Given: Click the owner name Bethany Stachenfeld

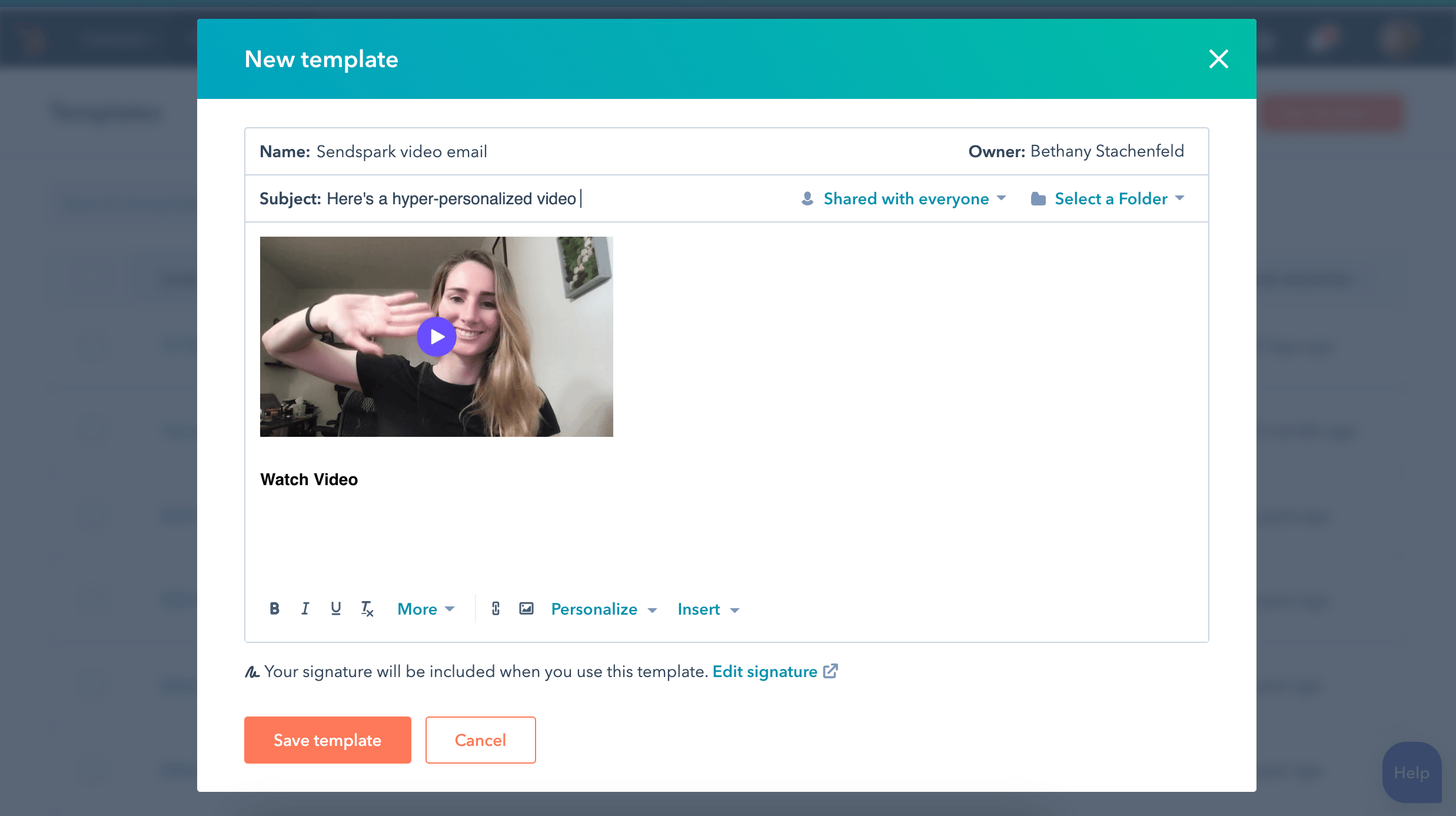Looking at the screenshot, I should click(1107, 151).
